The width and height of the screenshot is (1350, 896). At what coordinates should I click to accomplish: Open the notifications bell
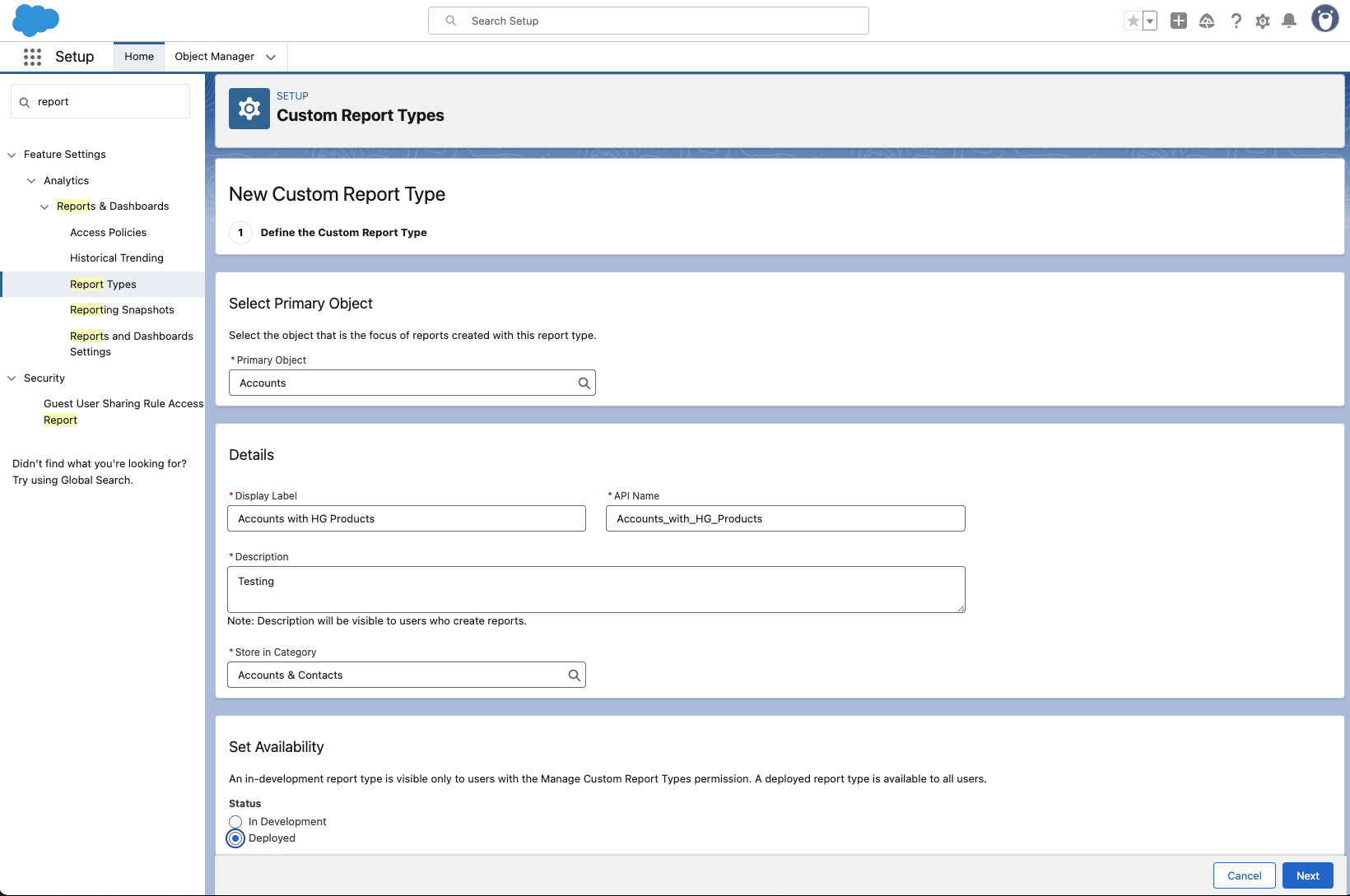1290,21
